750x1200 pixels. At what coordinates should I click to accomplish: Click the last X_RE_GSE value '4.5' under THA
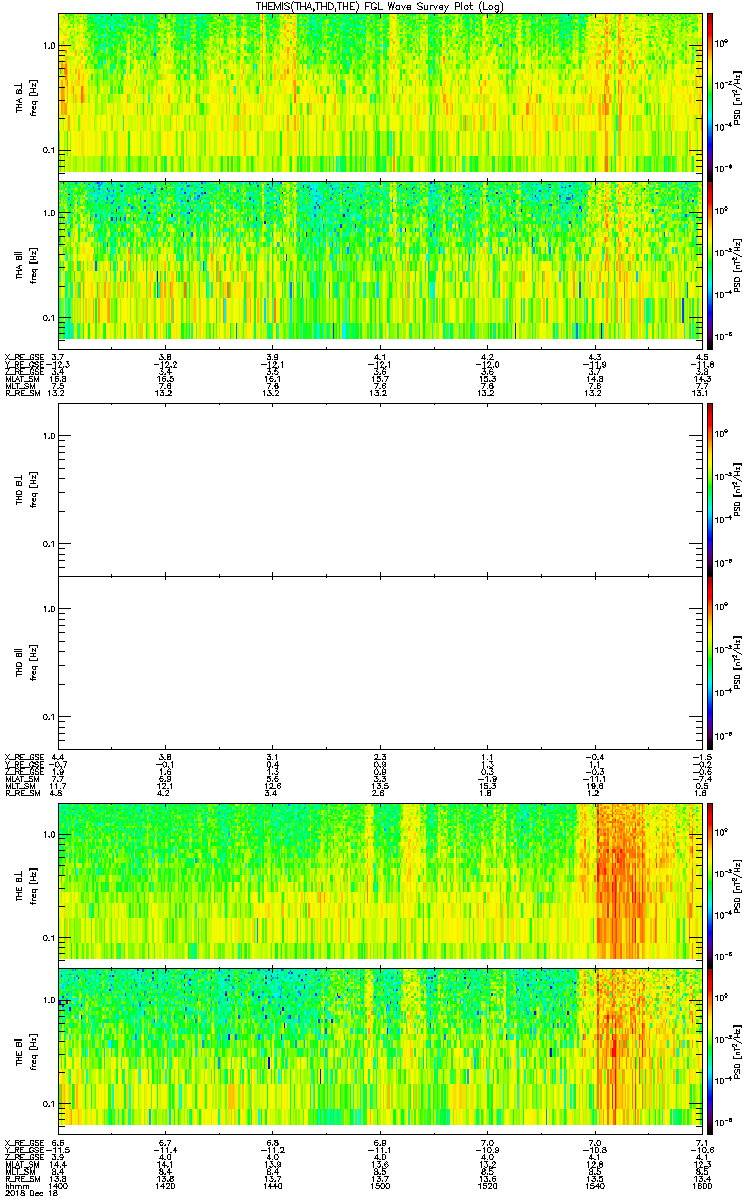[x=702, y=357]
